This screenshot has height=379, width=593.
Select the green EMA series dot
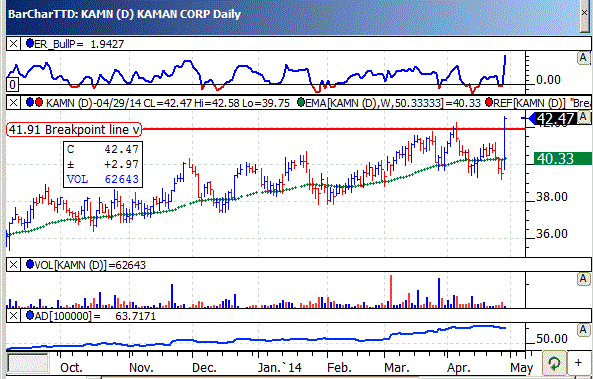301,103
